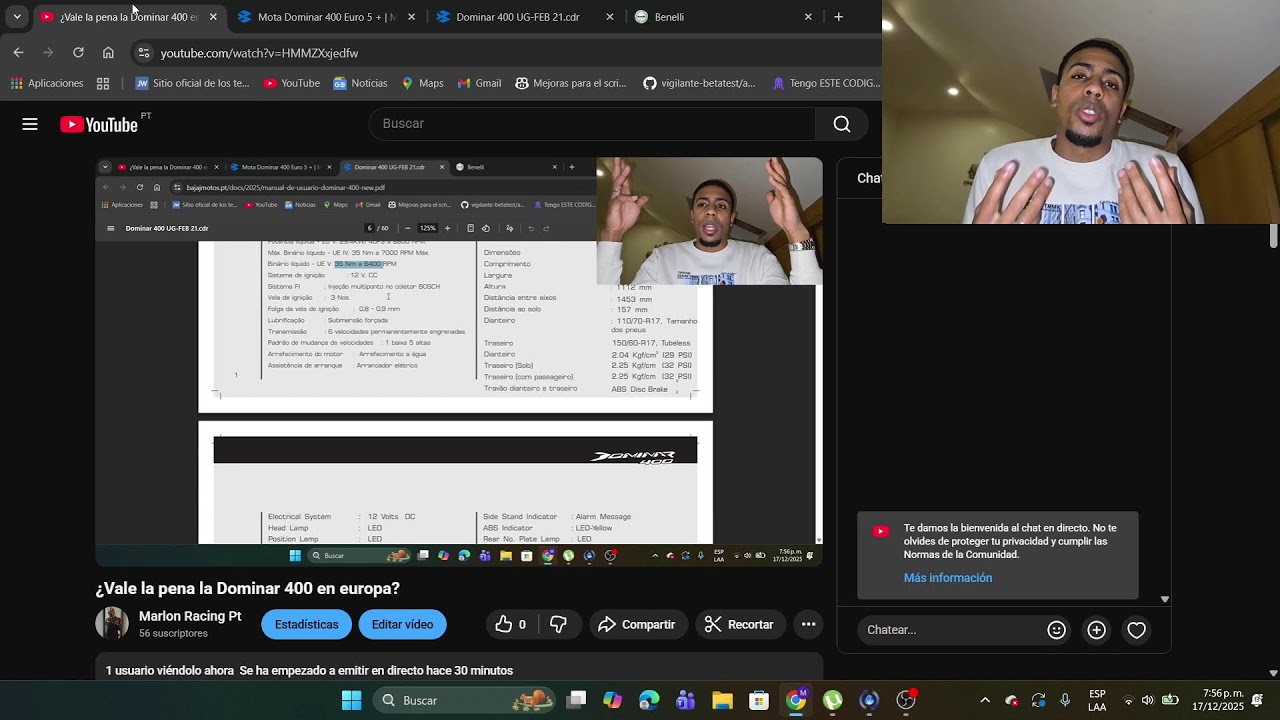Open the notification bell in taskbar
Viewport: 1280px width, 720px height.
tap(1258, 700)
